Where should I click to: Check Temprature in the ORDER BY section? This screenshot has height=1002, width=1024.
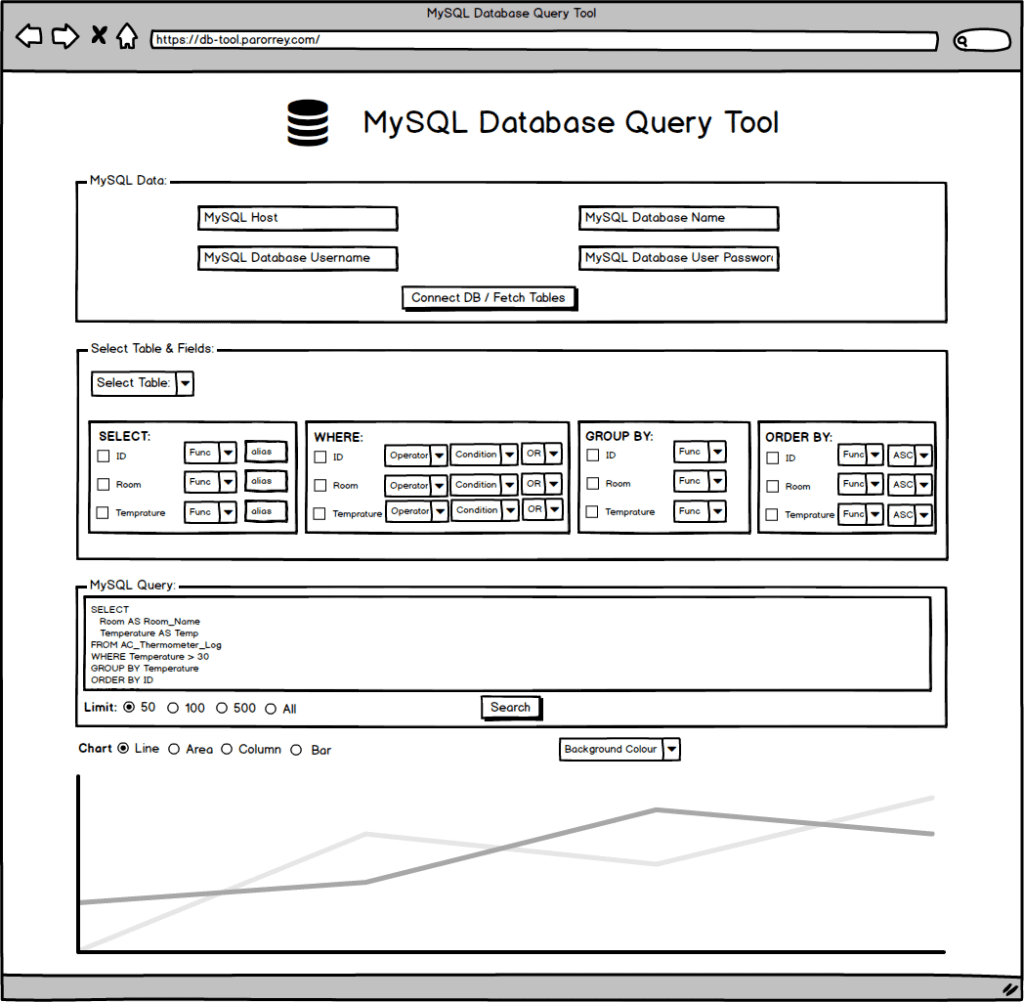click(x=772, y=515)
